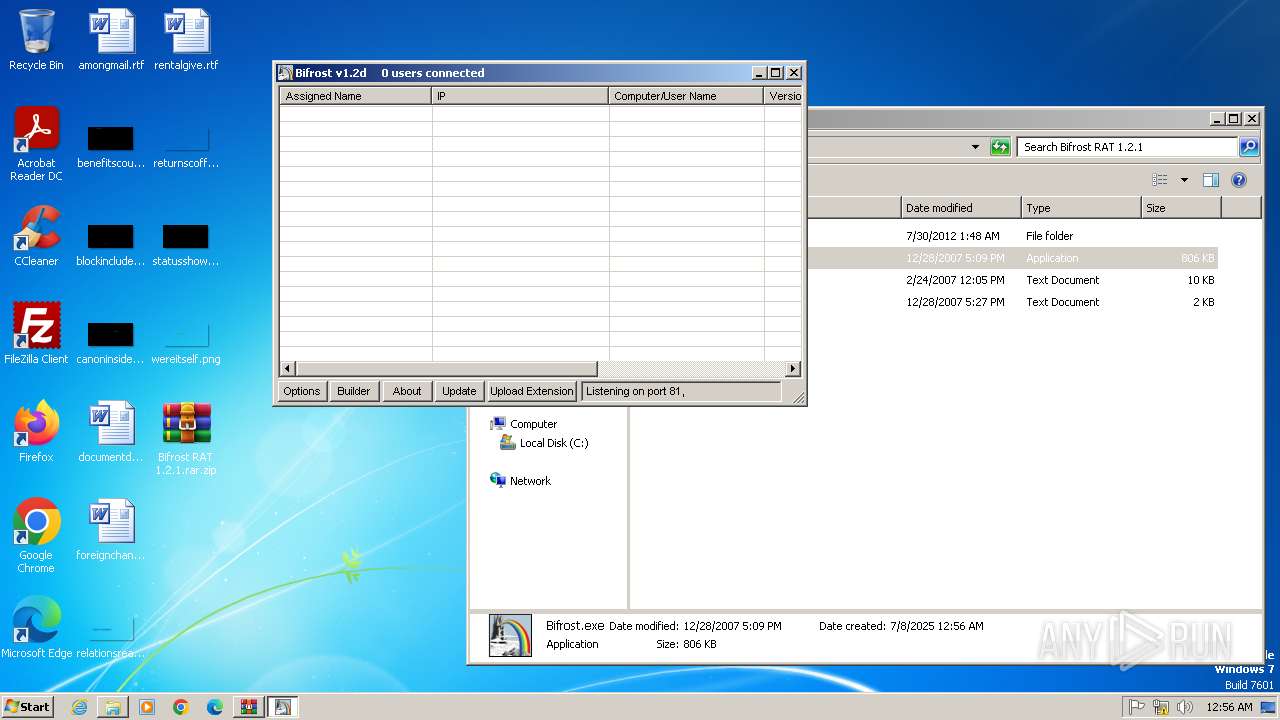Toggle Explorer preview pane icon

click(1211, 180)
